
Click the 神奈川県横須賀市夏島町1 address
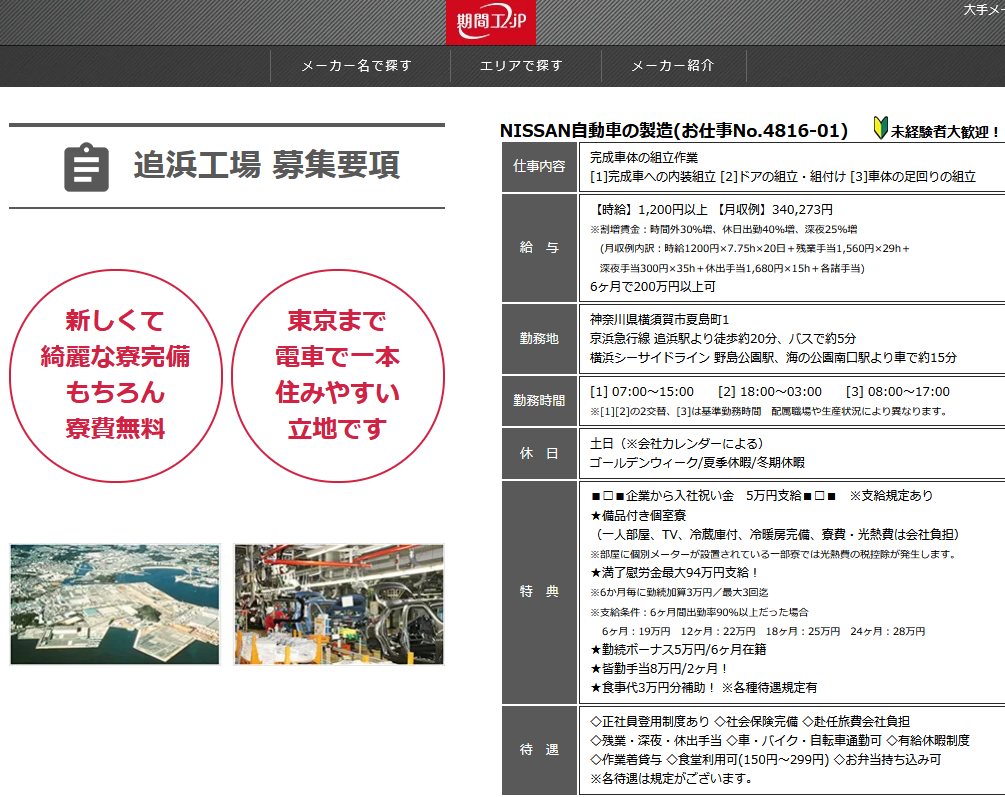[x=660, y=319]
